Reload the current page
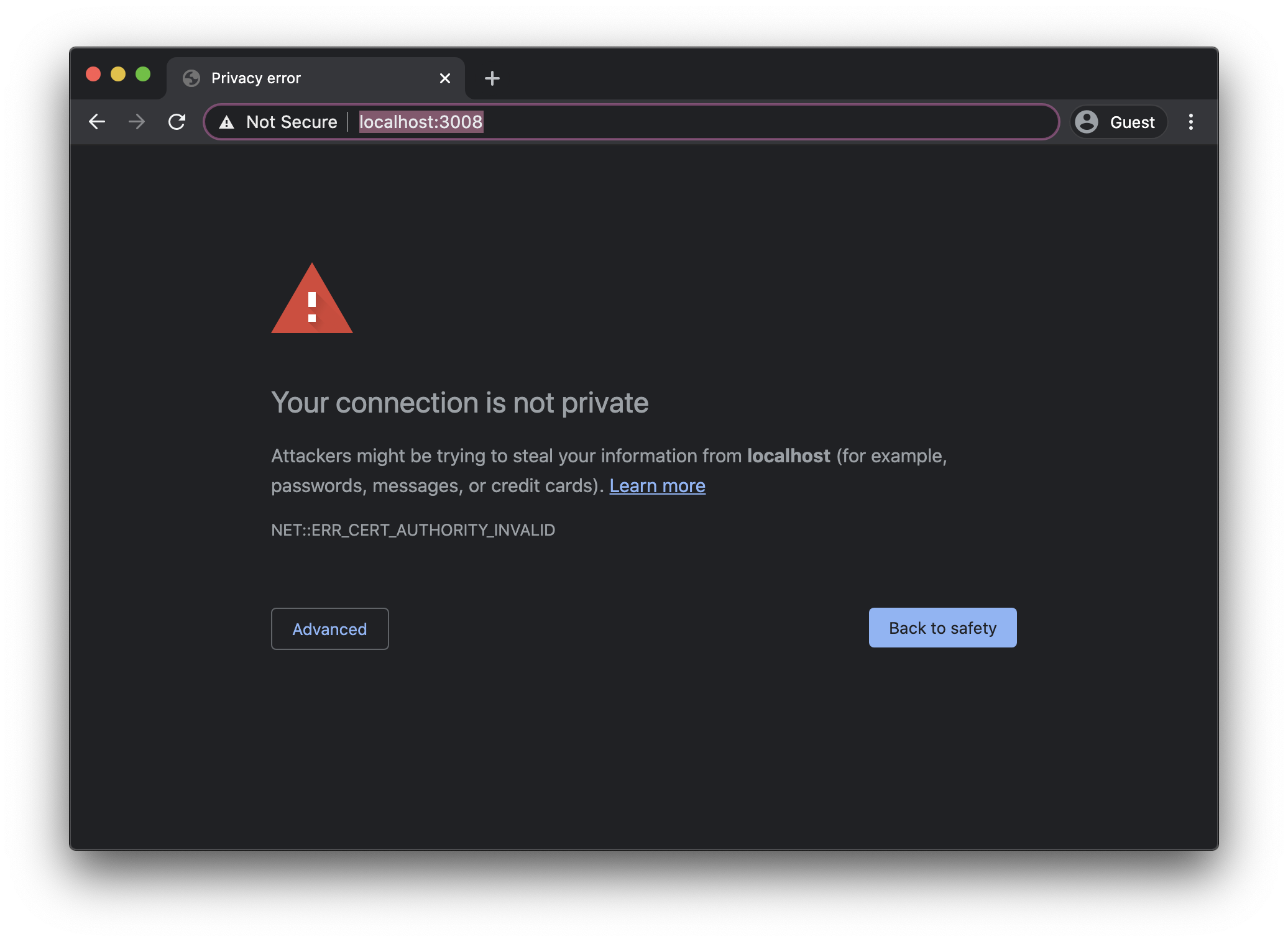 pos(177,122)
